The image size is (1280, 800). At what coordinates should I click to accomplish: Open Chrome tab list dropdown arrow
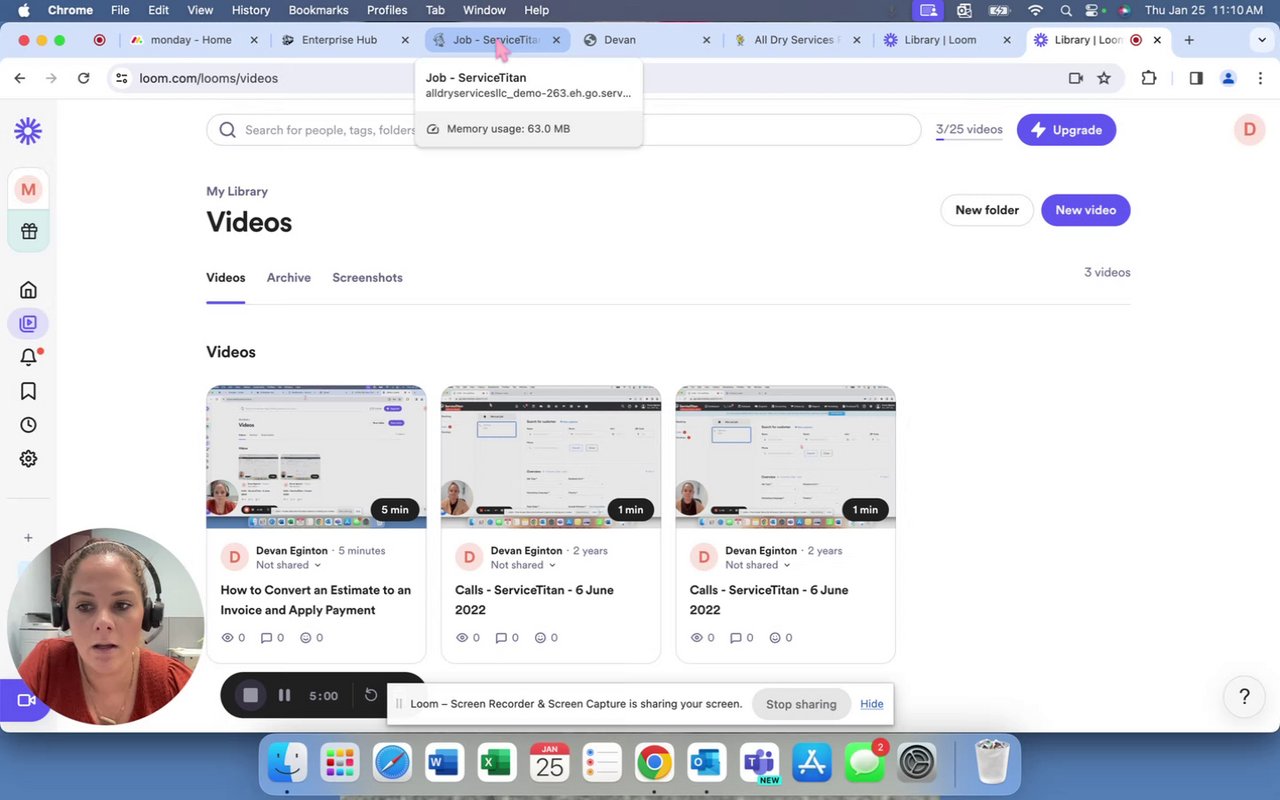coord(1262,40)
